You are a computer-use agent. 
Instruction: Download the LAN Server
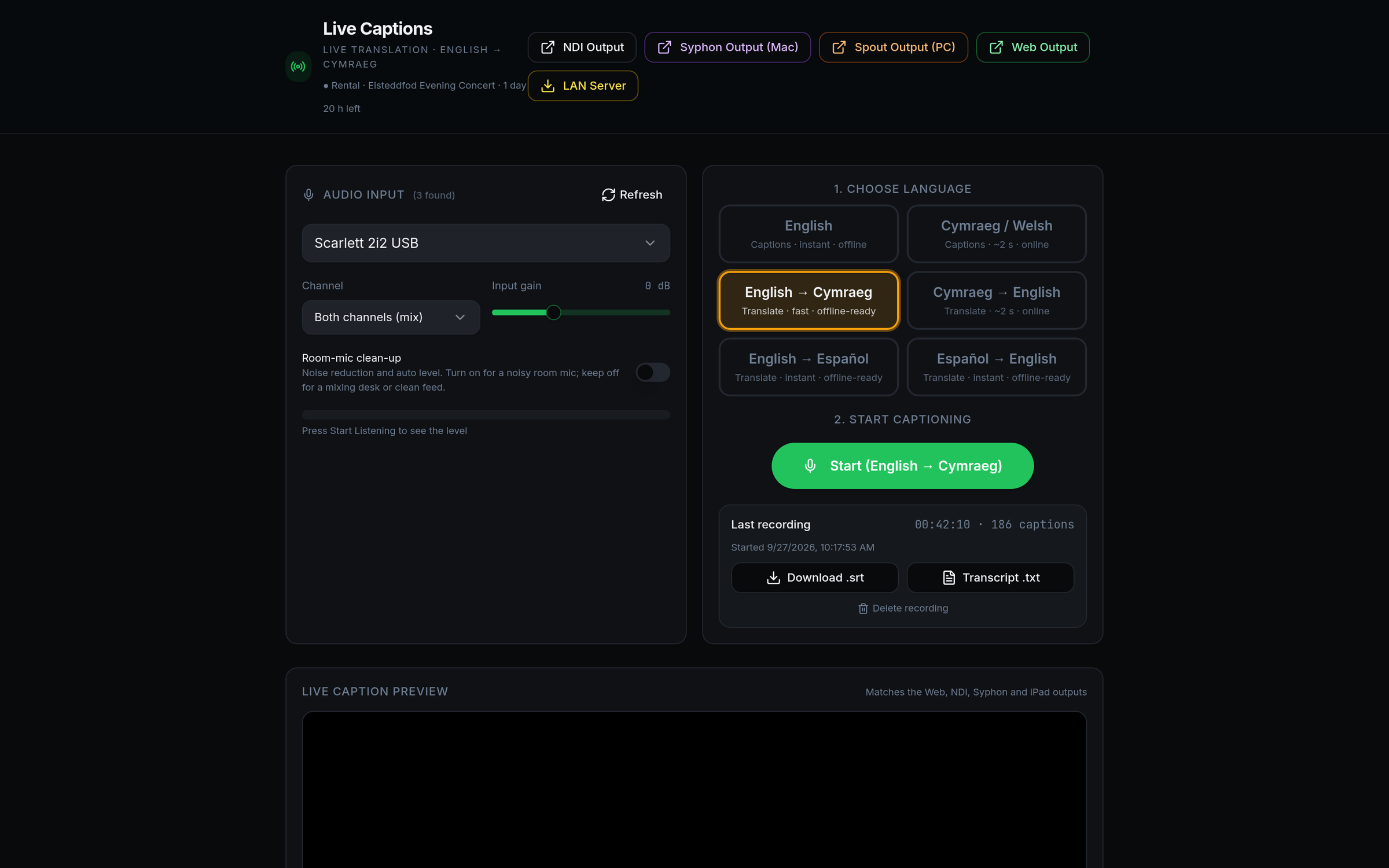(583, 86)
